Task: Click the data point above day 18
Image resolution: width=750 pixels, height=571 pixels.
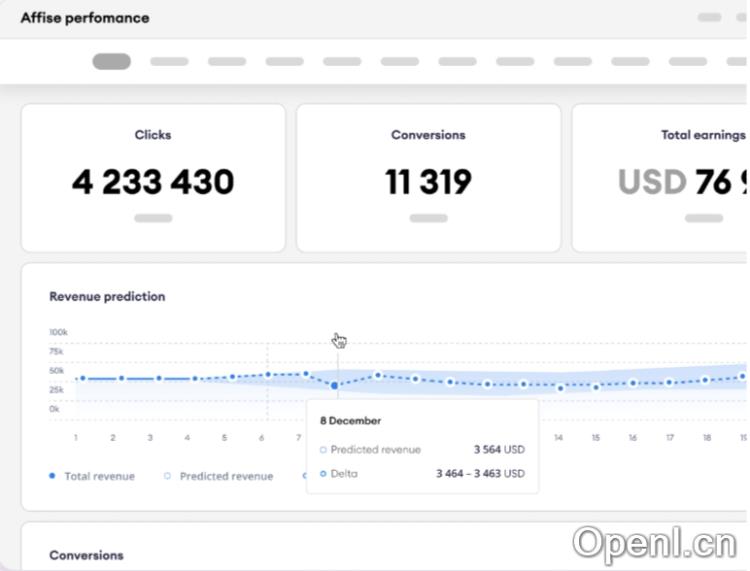Action: click(x=706, y=379)
